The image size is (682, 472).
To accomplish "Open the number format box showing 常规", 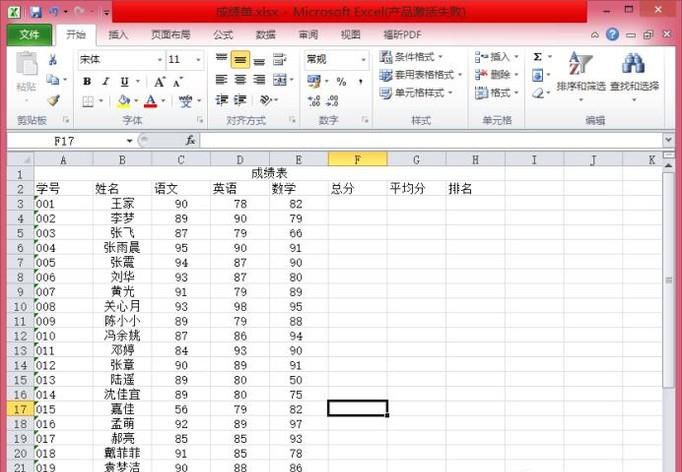I will 336,60.
